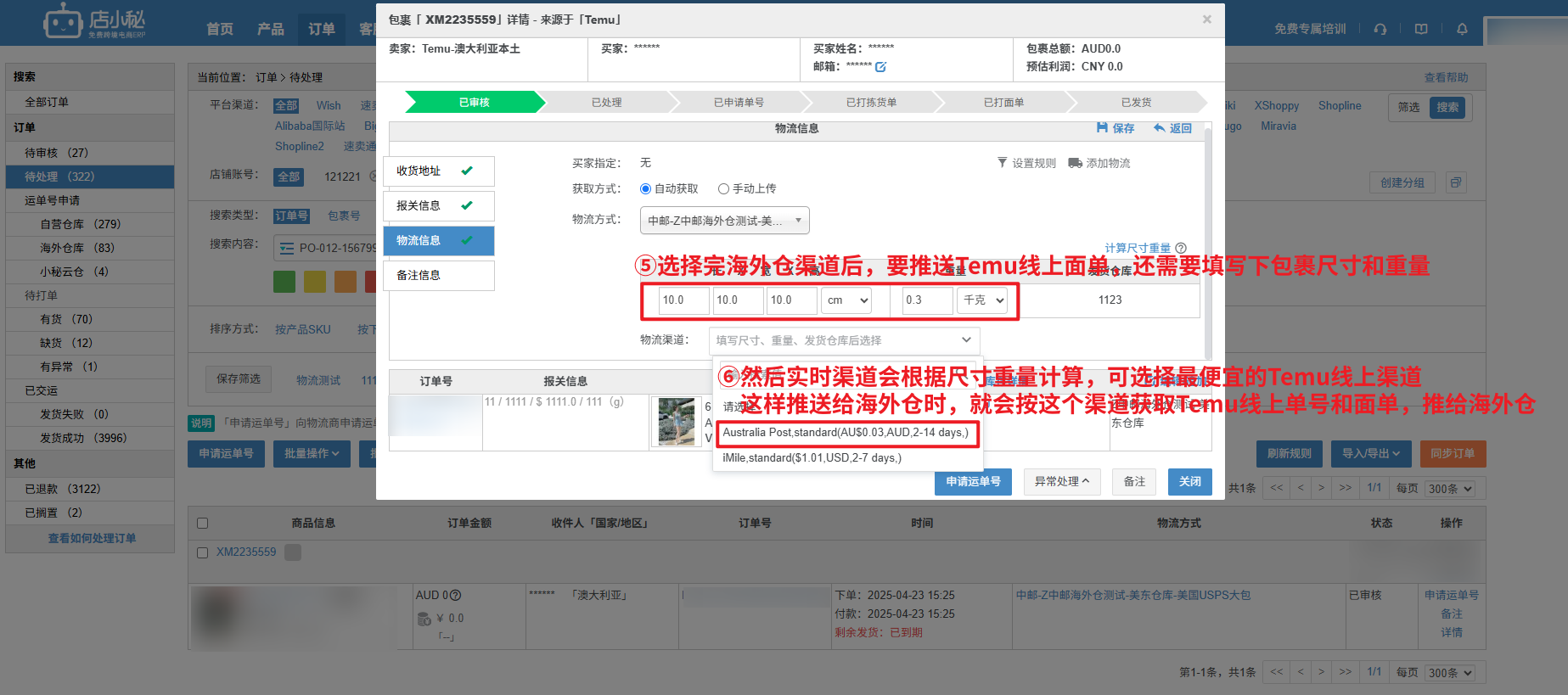Open the 物流渠道 channel dropdown
The width and height of the screenshot is (1568, 695).
tap(844, 340)
